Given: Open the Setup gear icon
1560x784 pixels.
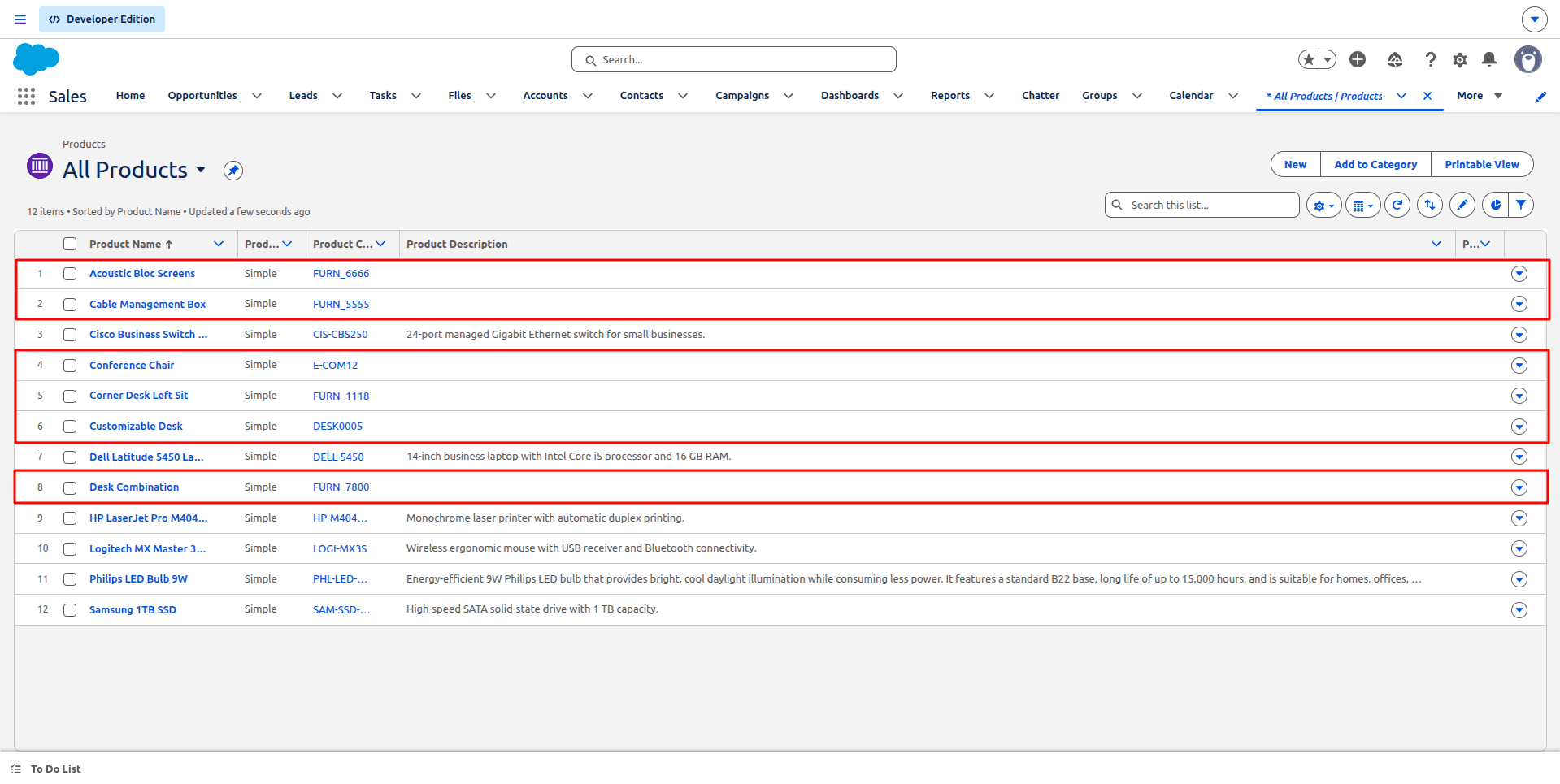Looking at the screenshot, I should [1460, 59].
